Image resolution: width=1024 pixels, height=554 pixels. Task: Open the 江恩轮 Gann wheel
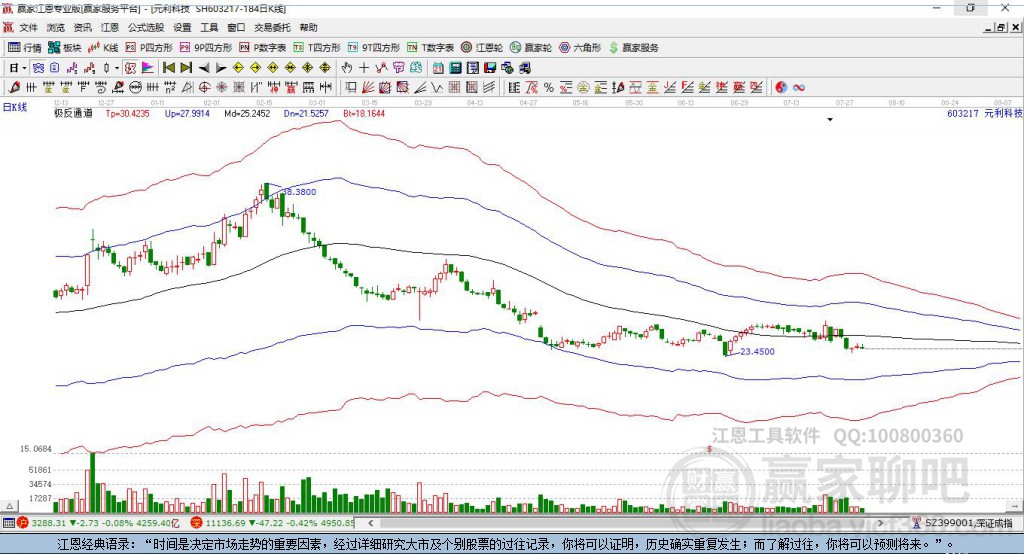(482, 48)
